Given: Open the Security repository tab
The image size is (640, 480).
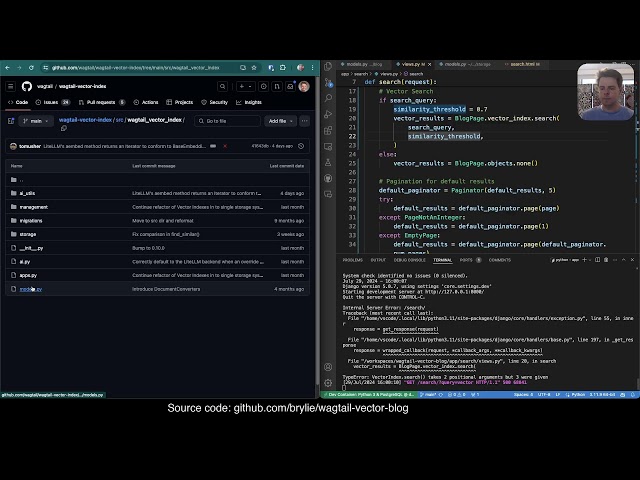Looking at the screenshot, I should (x=215, y=102).
